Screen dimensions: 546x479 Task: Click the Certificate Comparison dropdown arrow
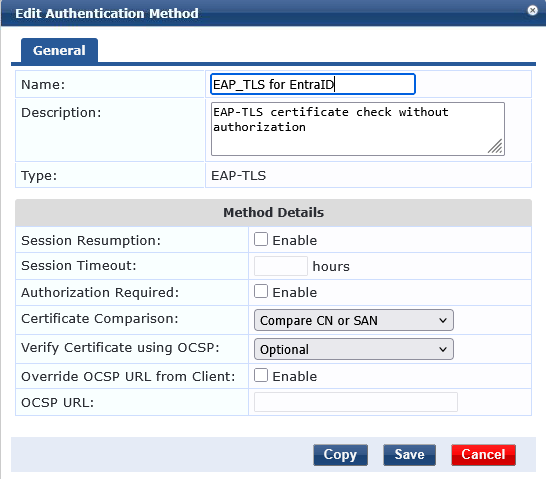coord(443,320)
